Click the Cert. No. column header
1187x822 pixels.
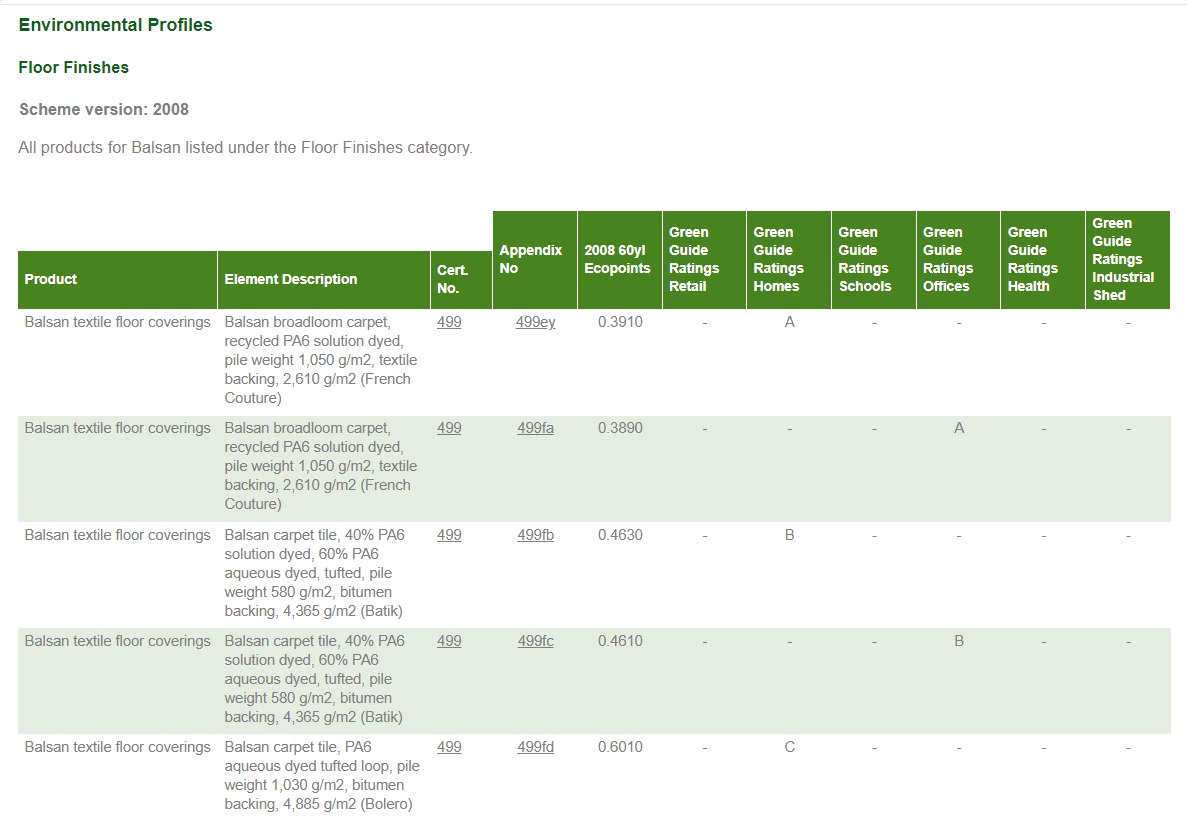(462, 279)
